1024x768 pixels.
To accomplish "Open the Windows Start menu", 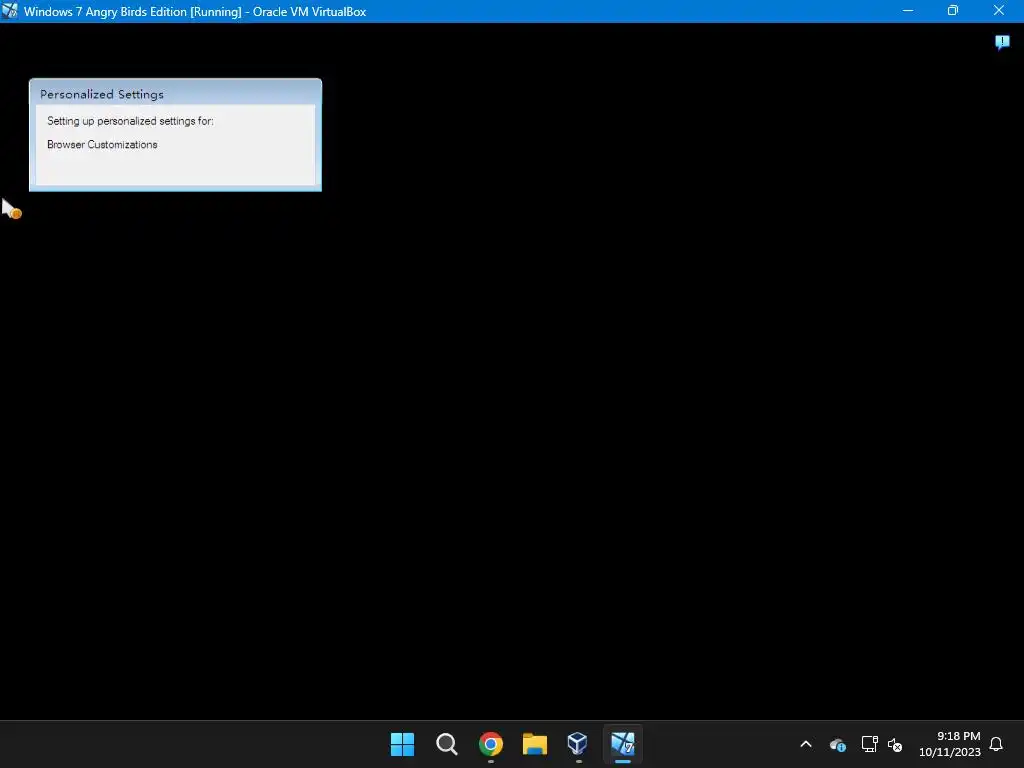I will click(x=402, y=744).
